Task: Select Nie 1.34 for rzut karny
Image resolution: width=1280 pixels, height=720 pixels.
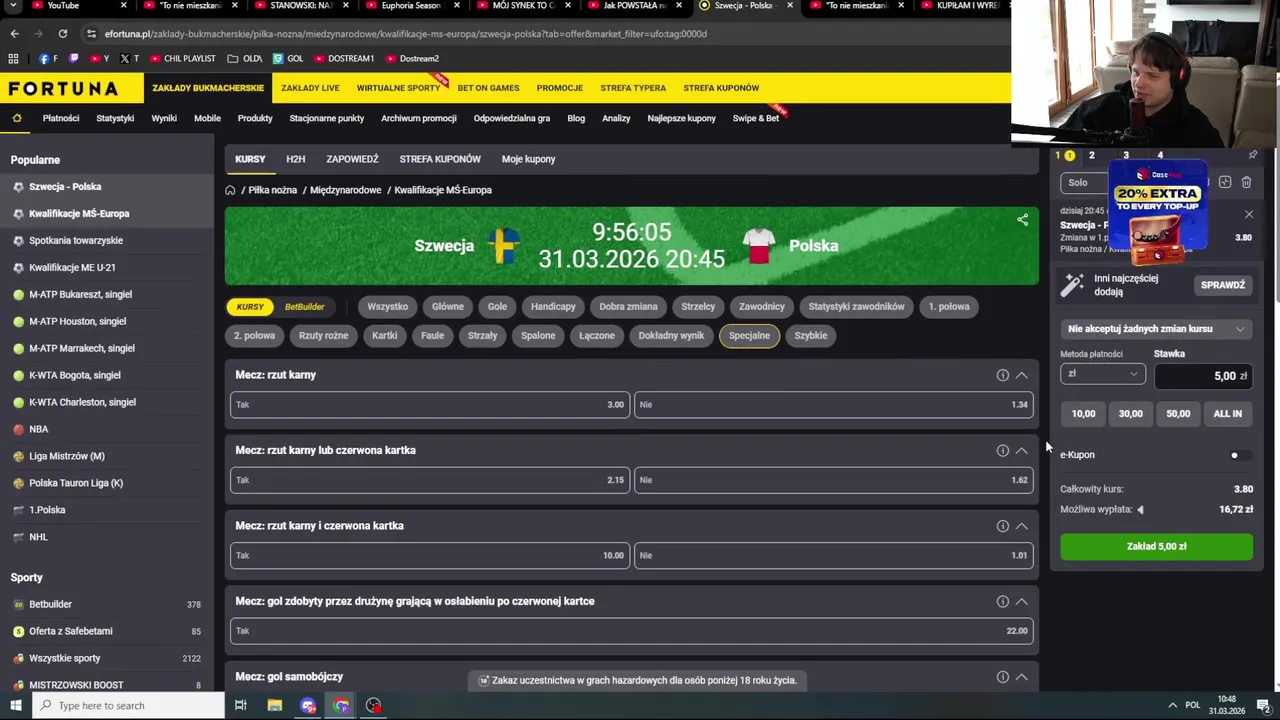Action: point(834,405)
